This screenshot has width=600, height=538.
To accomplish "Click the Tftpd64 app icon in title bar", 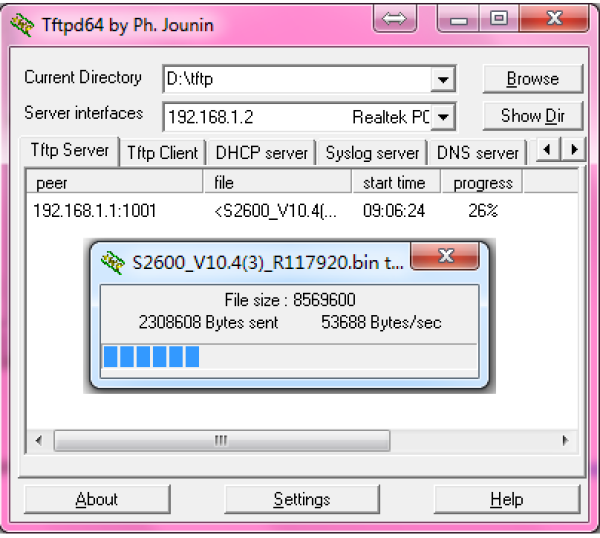I will click(x=22, y=25).
